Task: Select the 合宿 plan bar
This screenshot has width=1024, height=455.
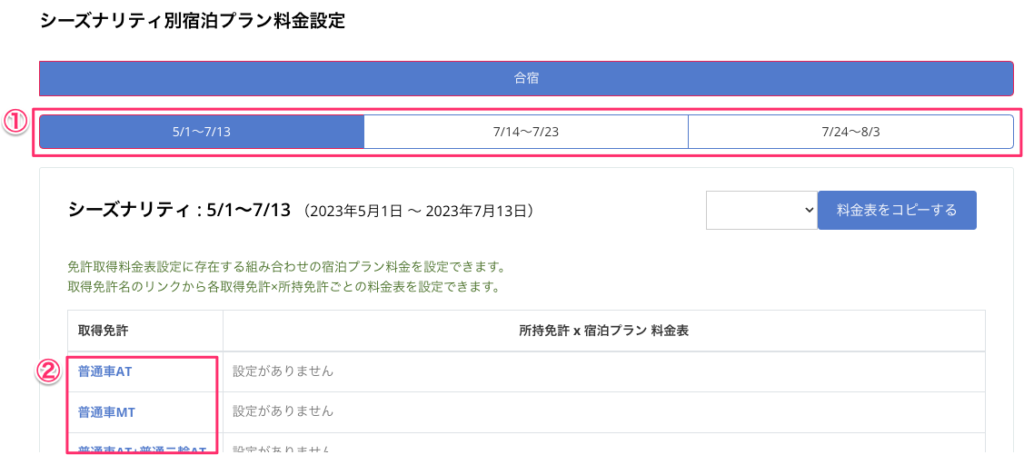Action: pos(527,78)
